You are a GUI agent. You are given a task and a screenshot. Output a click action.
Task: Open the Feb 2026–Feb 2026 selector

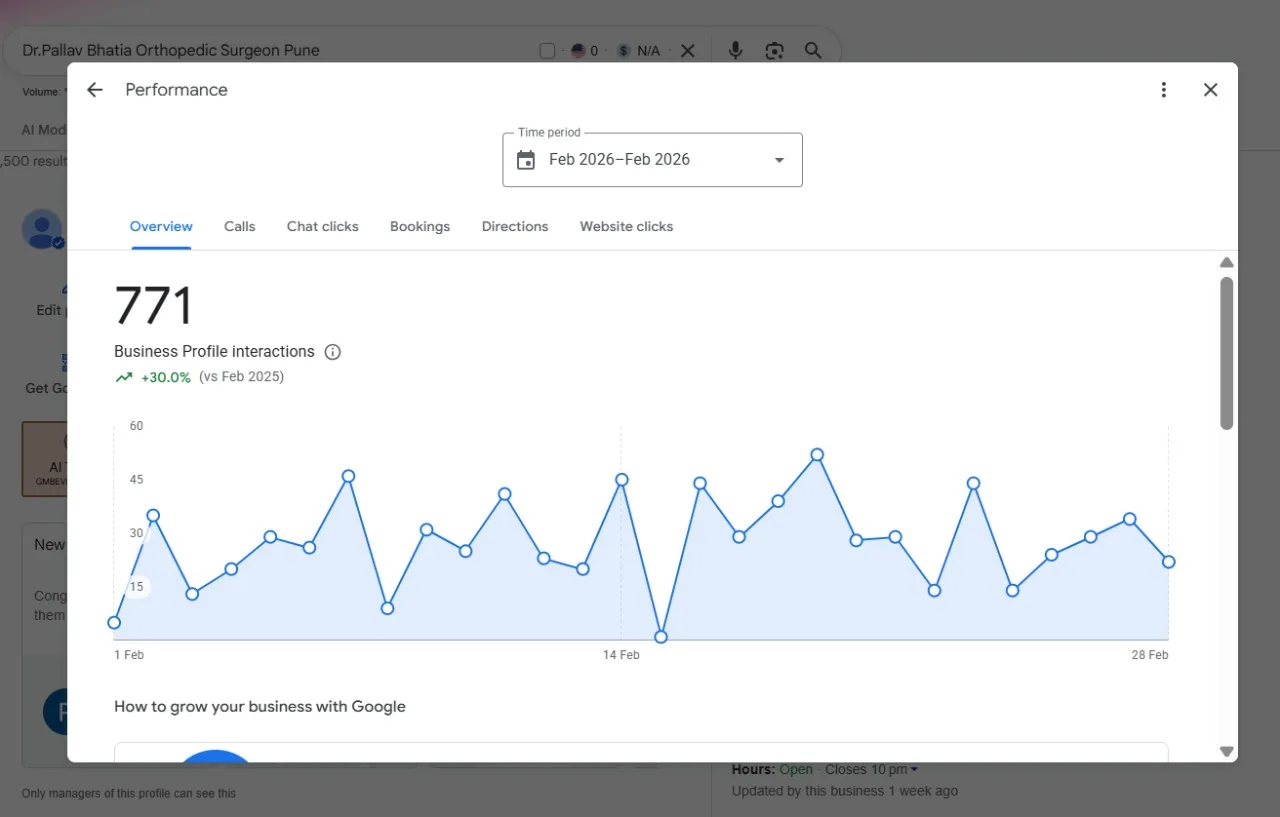(x=652, y=160)
